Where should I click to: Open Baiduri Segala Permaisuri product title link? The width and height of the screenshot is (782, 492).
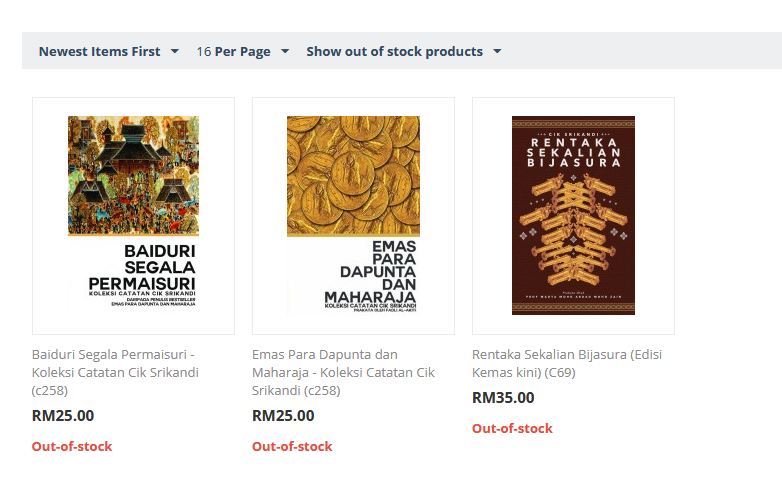(114, 363)
